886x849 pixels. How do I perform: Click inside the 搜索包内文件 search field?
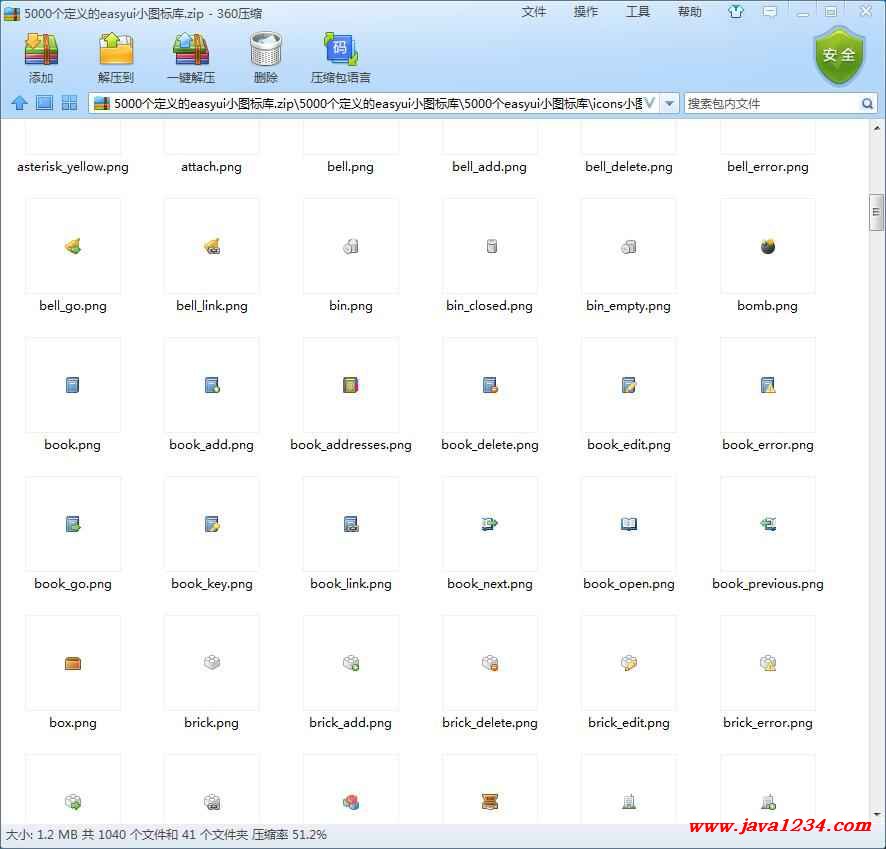pyautogui.click(x=770, y=103)
